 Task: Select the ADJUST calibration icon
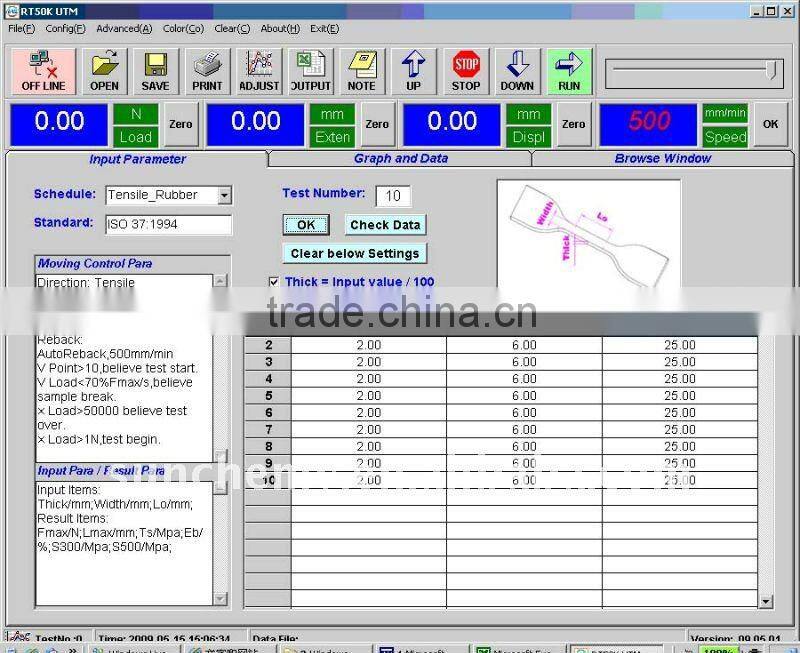258,70
